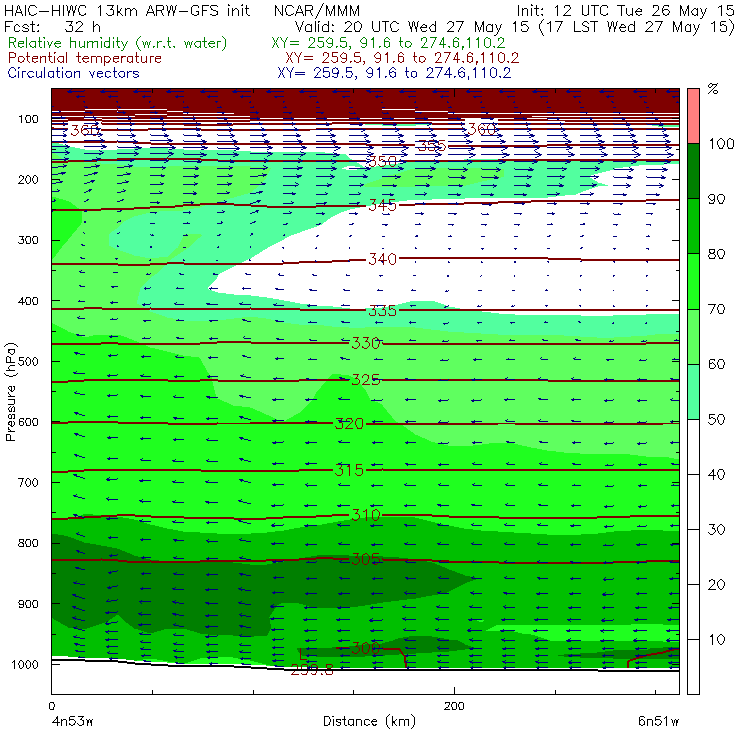The height and width of the screenshot is (740, 740).
Task: Click the '10' colorbar value label
Action: (716, 639)
